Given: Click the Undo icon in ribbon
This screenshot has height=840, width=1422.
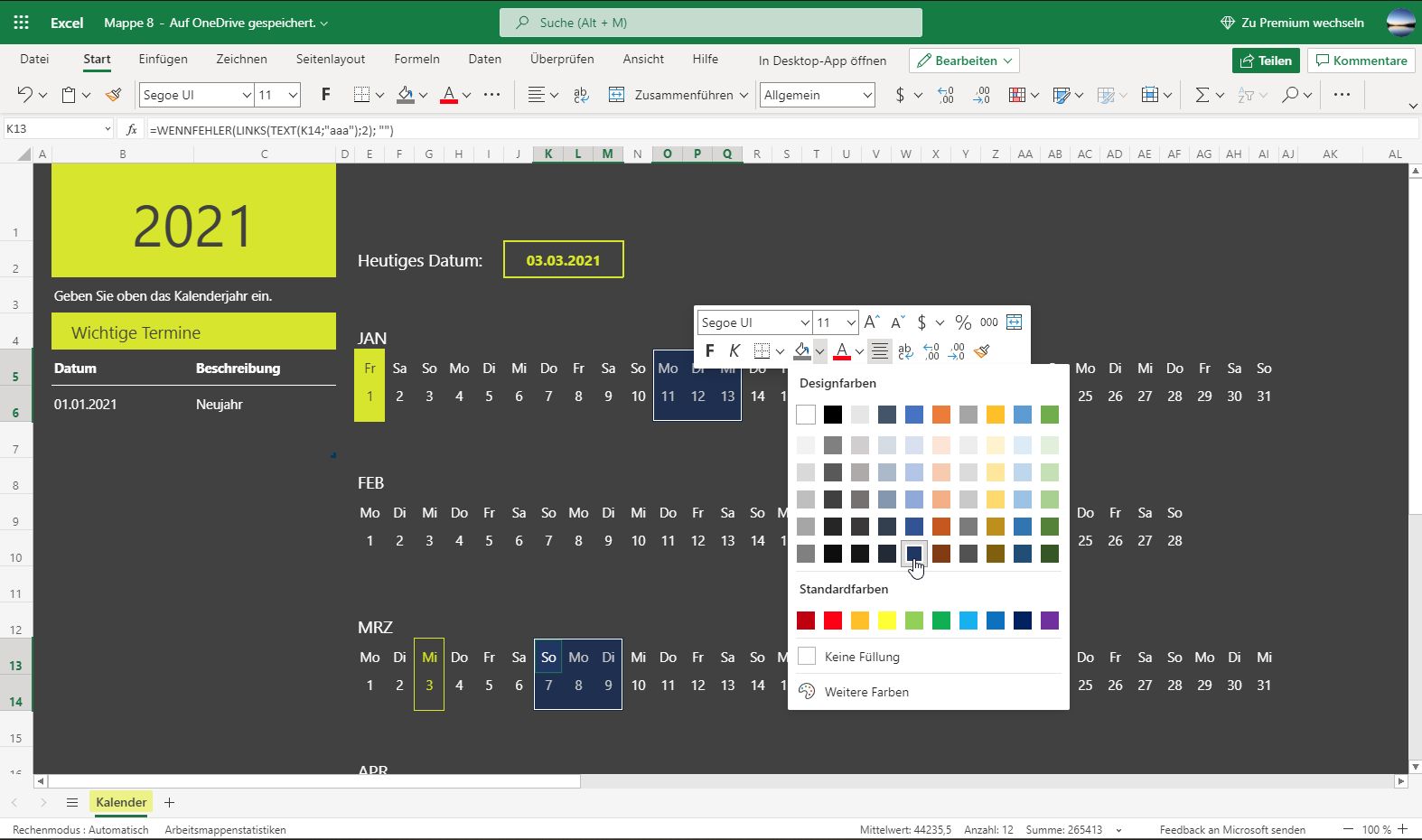Looking at the screenshot, I should click(25, 95).
